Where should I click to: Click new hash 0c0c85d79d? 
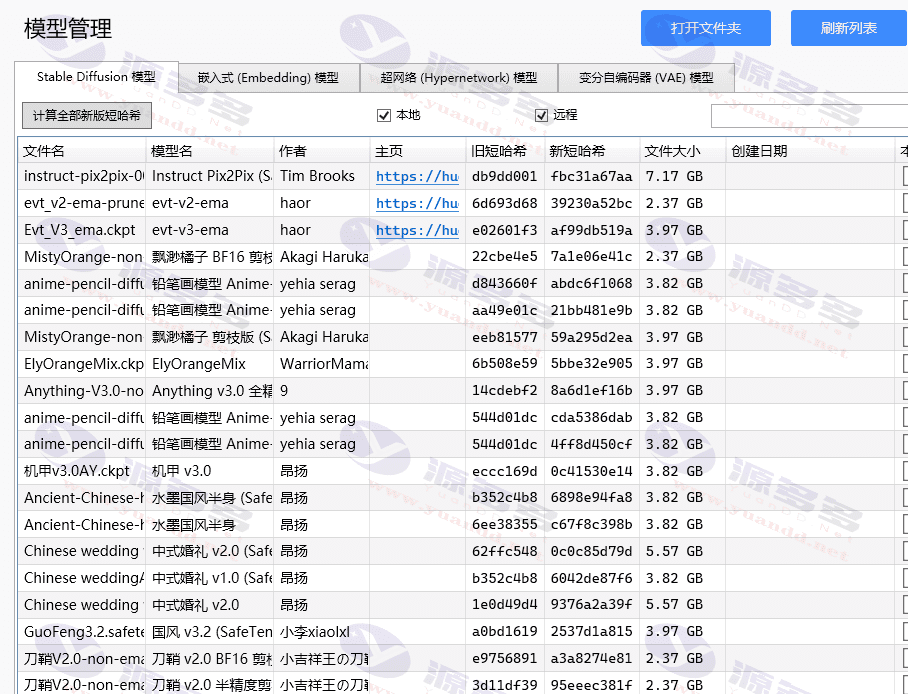point(592,551)
